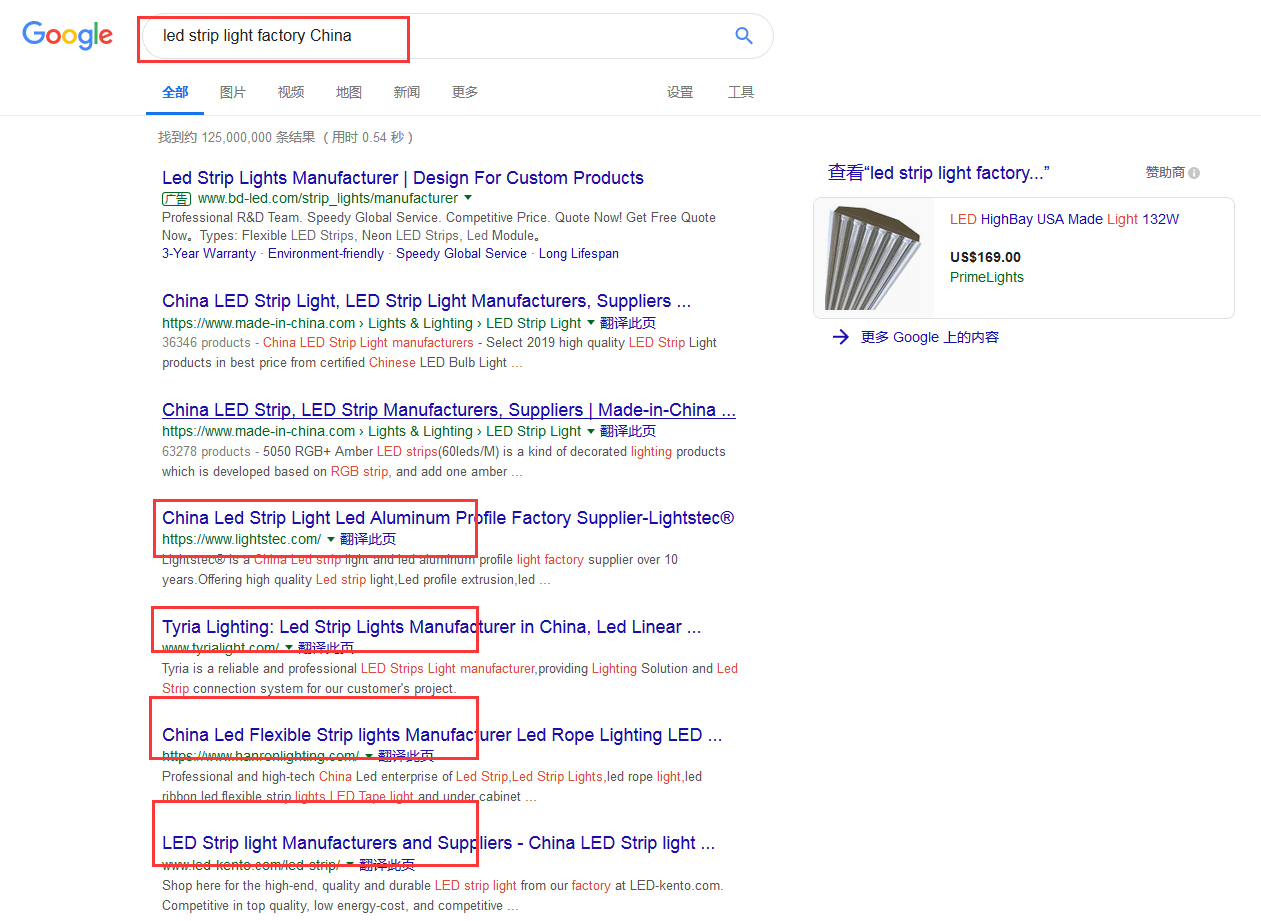This screenshot has width=1261, height=921.
Task: Click the 3-Year Warranty sitelink
Action: (x=209, y=254)
